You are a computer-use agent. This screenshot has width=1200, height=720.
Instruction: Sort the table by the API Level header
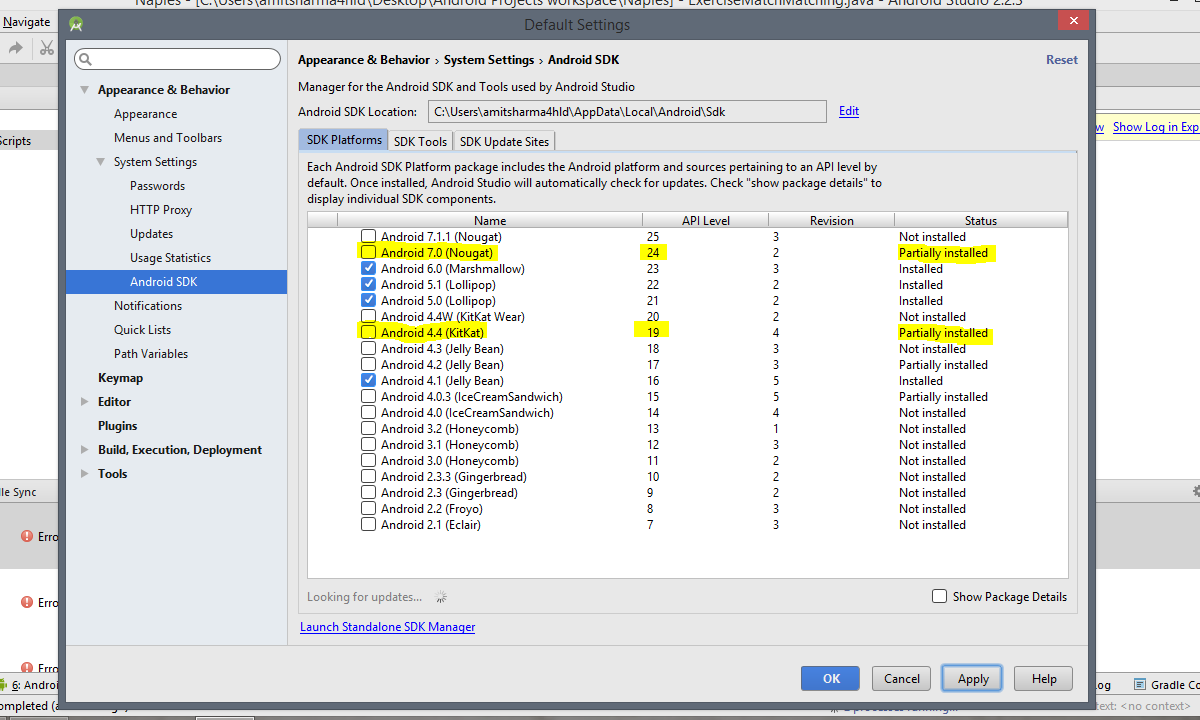(705, 220)
